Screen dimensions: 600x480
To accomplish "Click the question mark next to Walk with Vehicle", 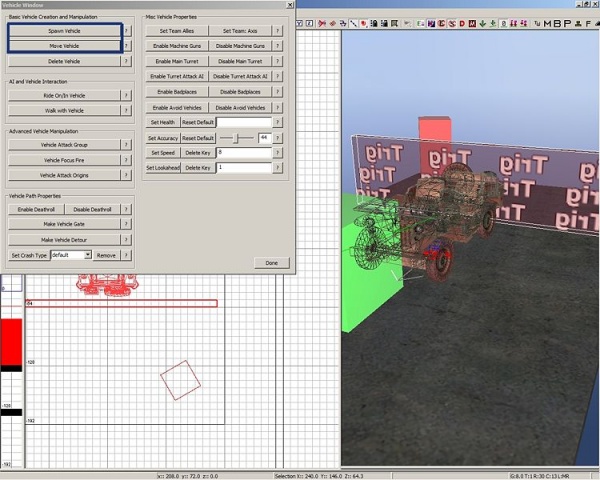I will pos(127,110).
